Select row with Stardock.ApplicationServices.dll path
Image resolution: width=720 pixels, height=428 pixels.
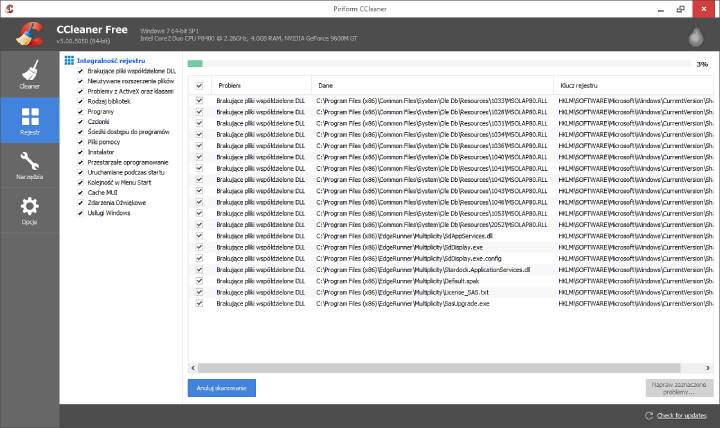click(451, 270)
